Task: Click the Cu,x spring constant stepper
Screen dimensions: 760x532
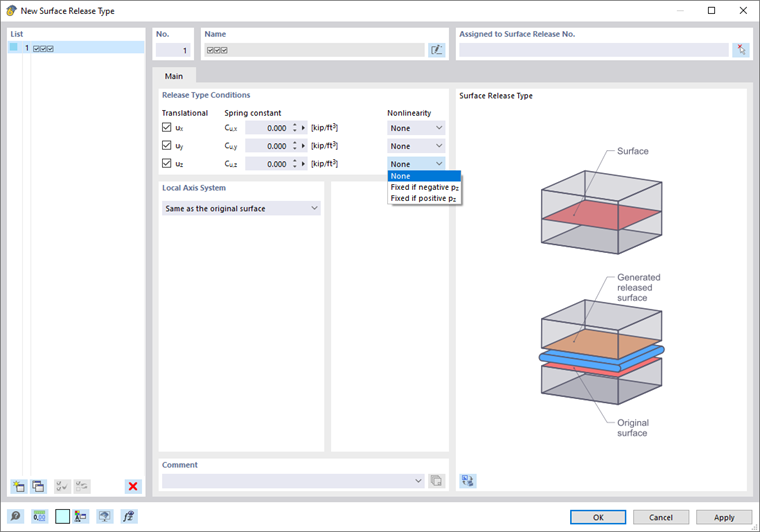Action: (294, 128)
